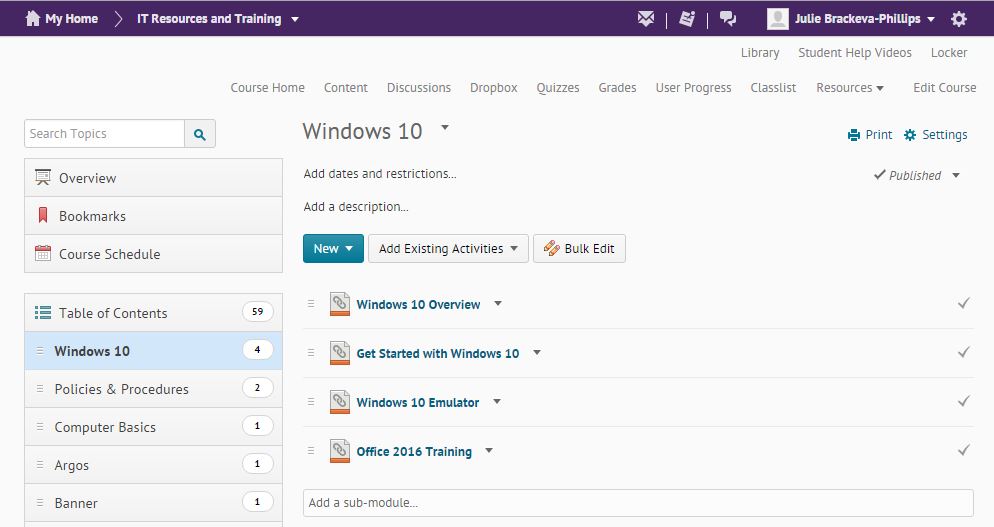This screenshot has height=527, width=994.
Task: Open the Grades navigation item
Action: pyautogui.click(x=617, y=88)
